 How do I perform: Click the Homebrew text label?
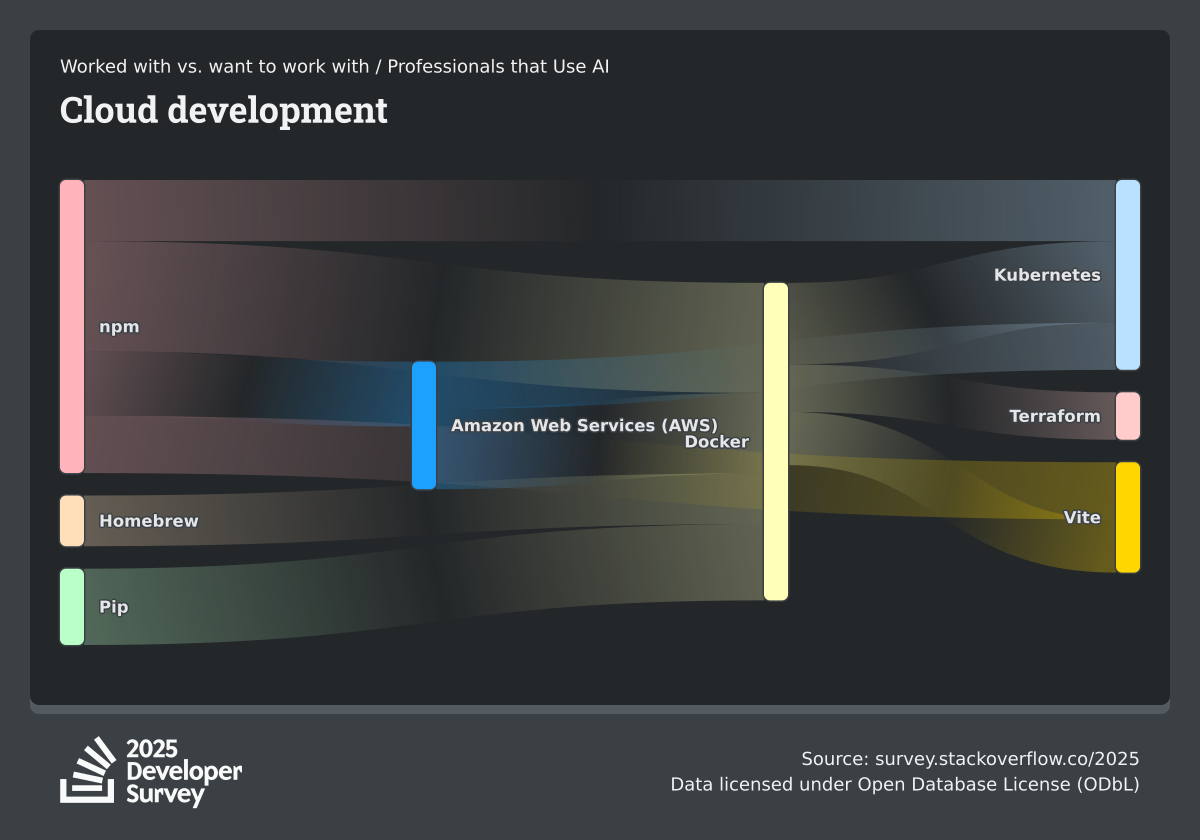149,521
